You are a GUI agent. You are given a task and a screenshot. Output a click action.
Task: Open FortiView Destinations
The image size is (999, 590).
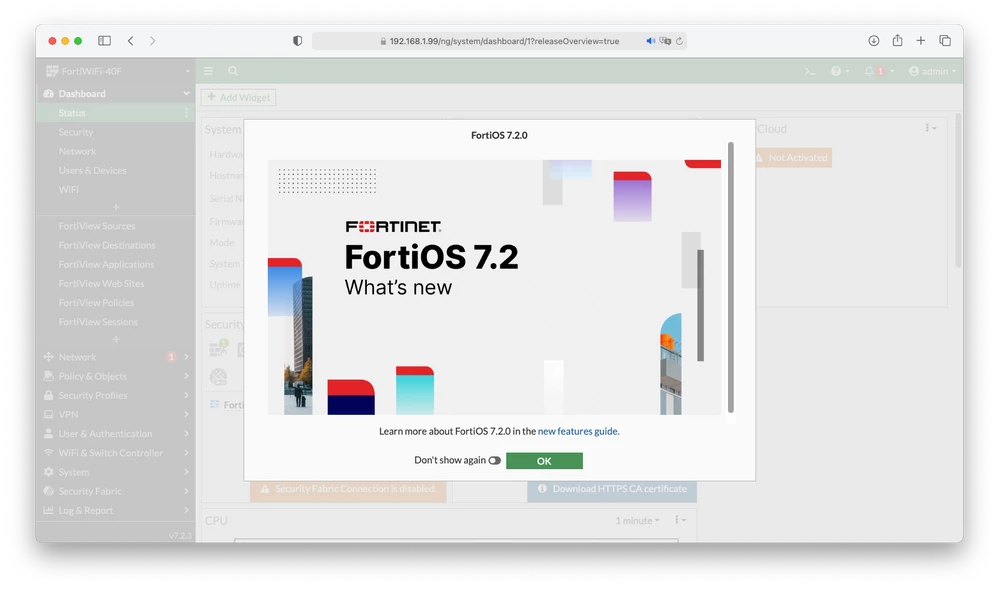[x=107, y=245]
